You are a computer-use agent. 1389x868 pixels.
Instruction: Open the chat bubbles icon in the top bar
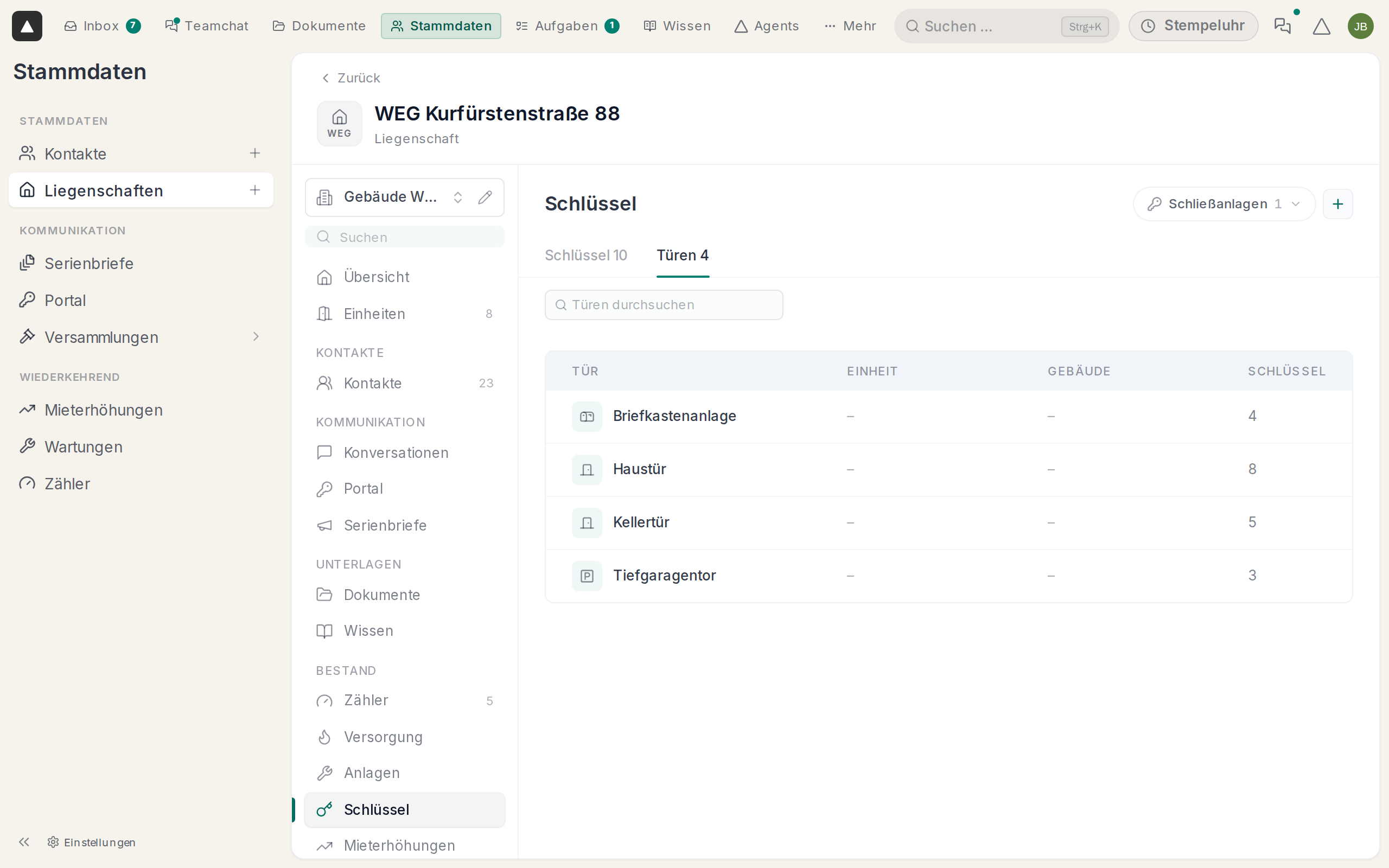[x=1282, y=26]
